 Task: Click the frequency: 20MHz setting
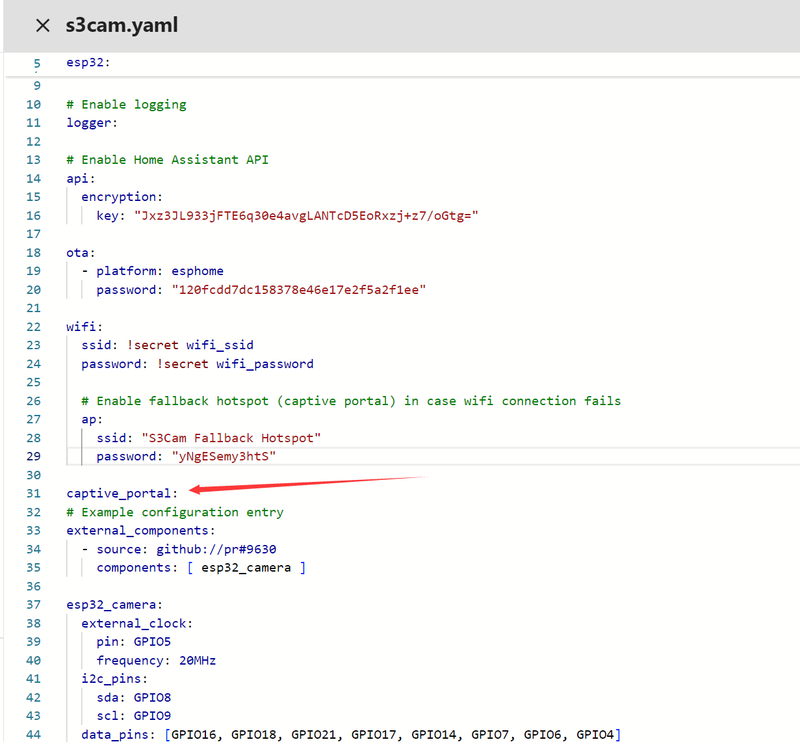(156, 660)
